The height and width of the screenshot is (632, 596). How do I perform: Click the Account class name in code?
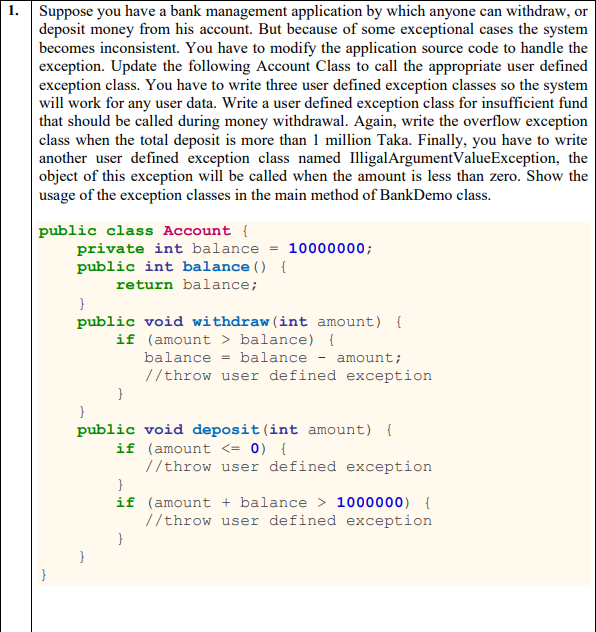197,231
